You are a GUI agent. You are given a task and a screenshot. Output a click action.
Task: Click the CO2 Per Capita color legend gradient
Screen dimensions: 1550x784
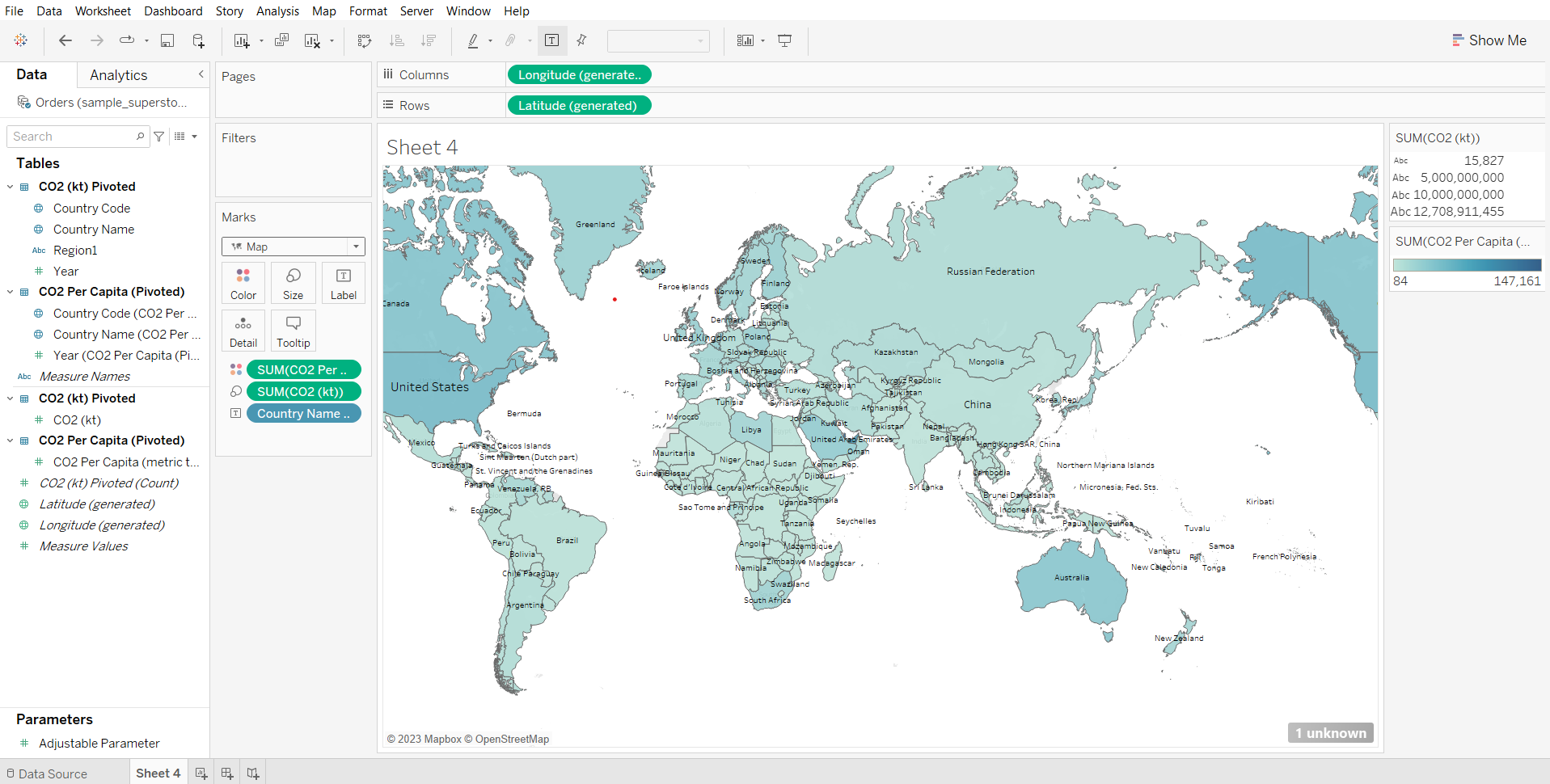click(1467, 265)
